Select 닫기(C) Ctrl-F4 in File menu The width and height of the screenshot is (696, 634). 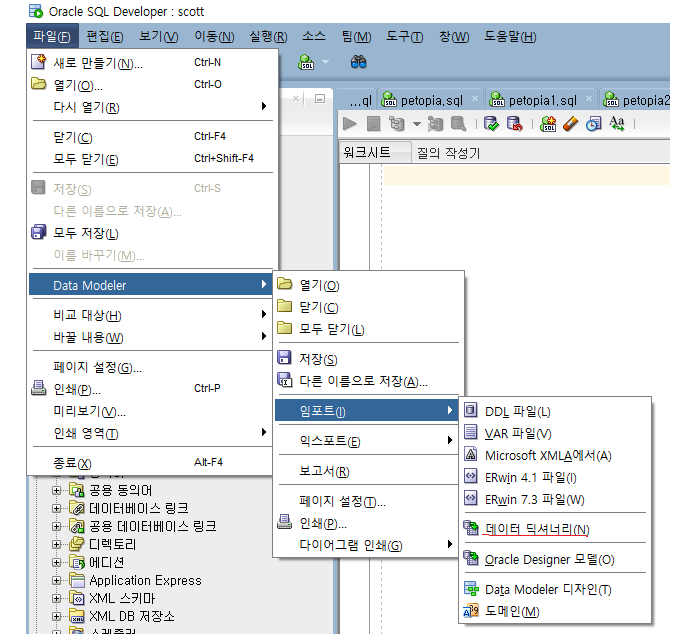[x=152, y=137]
